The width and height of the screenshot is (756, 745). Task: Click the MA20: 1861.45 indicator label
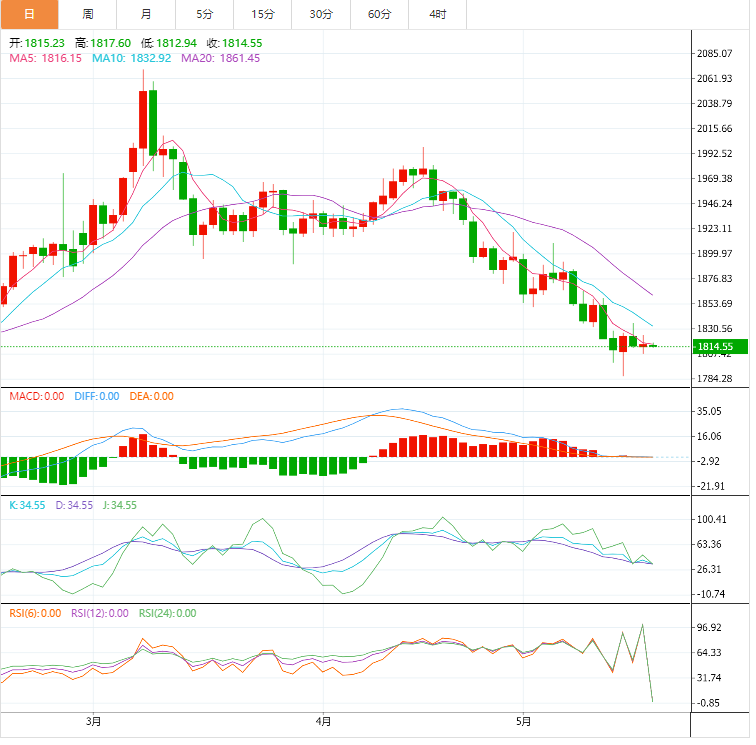[x=221, y=58]
